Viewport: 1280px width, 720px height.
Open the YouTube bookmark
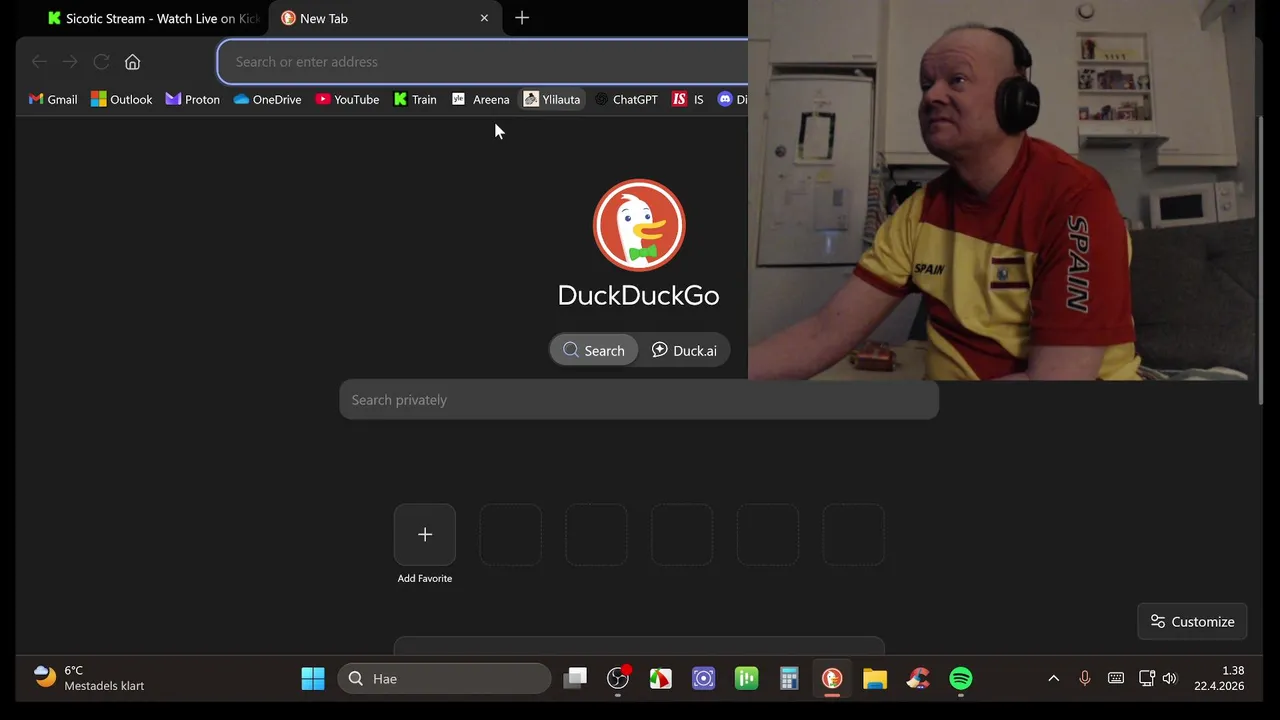(347, 99)
